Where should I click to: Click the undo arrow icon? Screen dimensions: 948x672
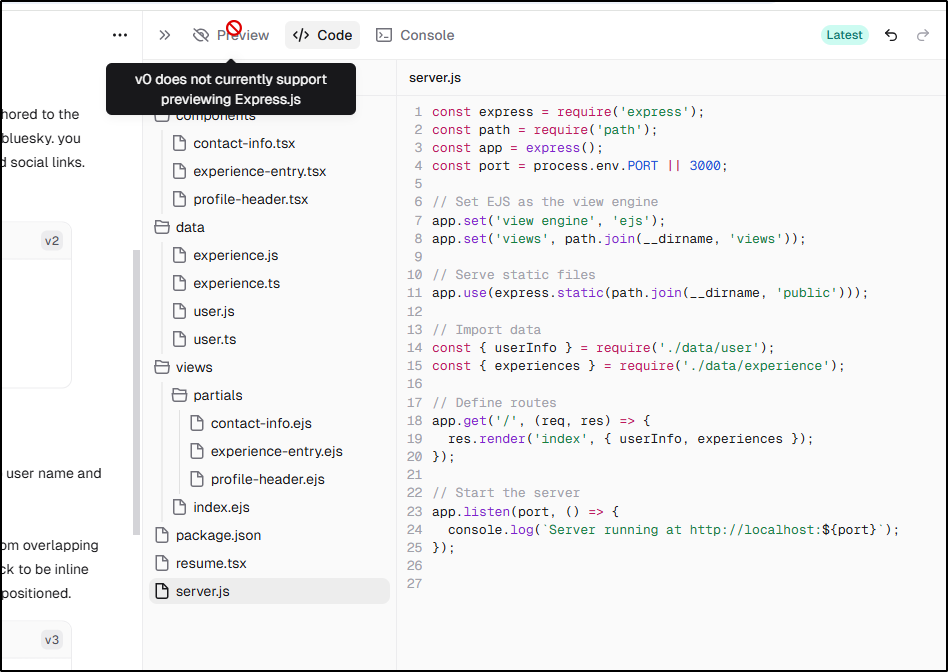click(891, 35)
